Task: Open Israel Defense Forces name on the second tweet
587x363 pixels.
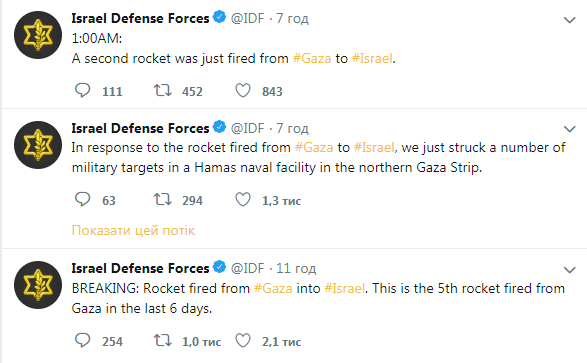Action: click(140, 128)
